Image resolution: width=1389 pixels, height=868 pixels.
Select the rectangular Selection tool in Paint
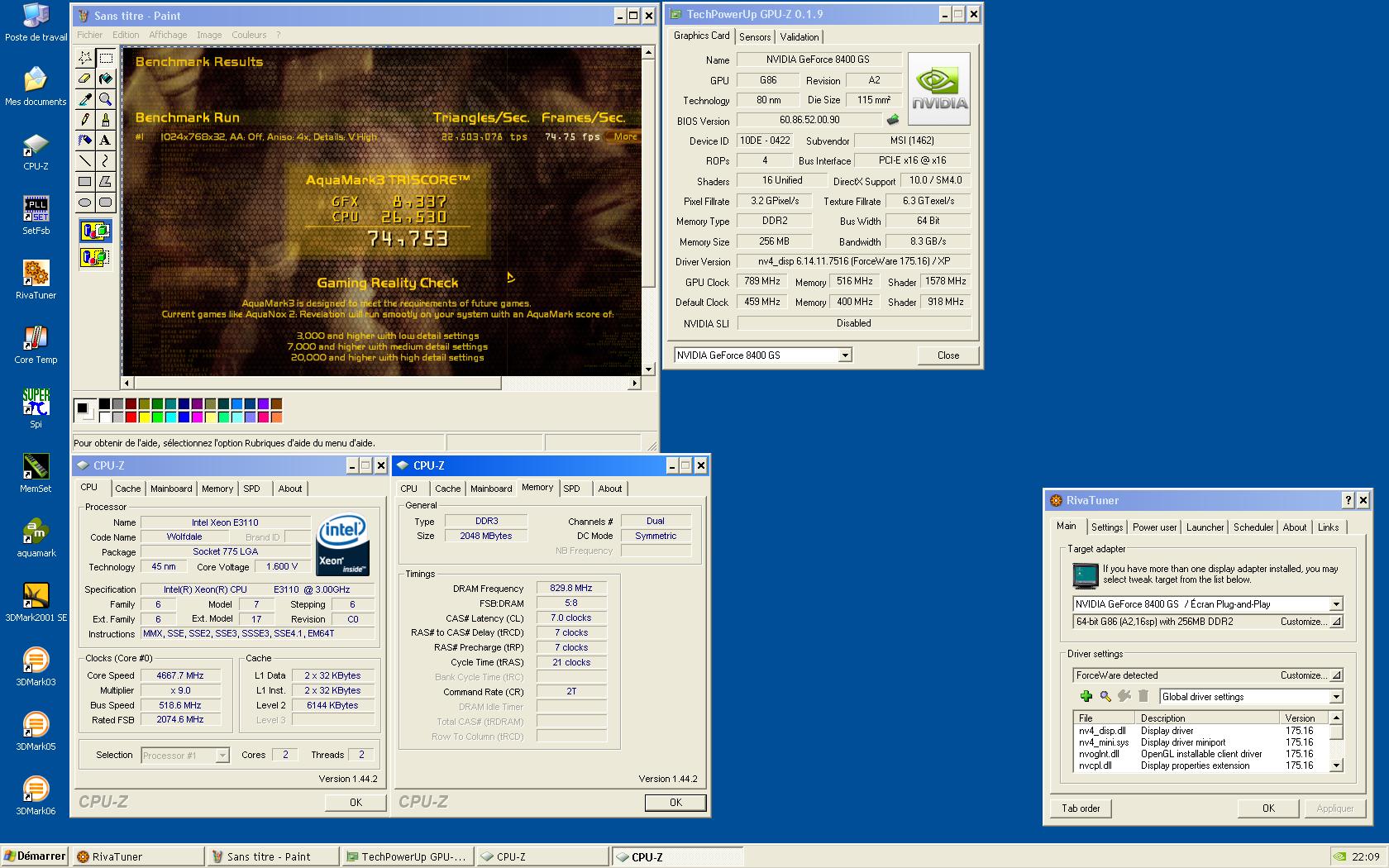(x=106, y=57)
